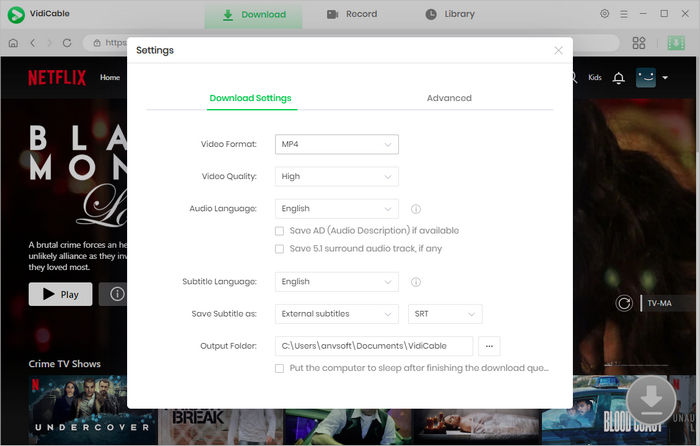Click the TV-MA rating badge
700x446 pixels.
click(659, 304)
